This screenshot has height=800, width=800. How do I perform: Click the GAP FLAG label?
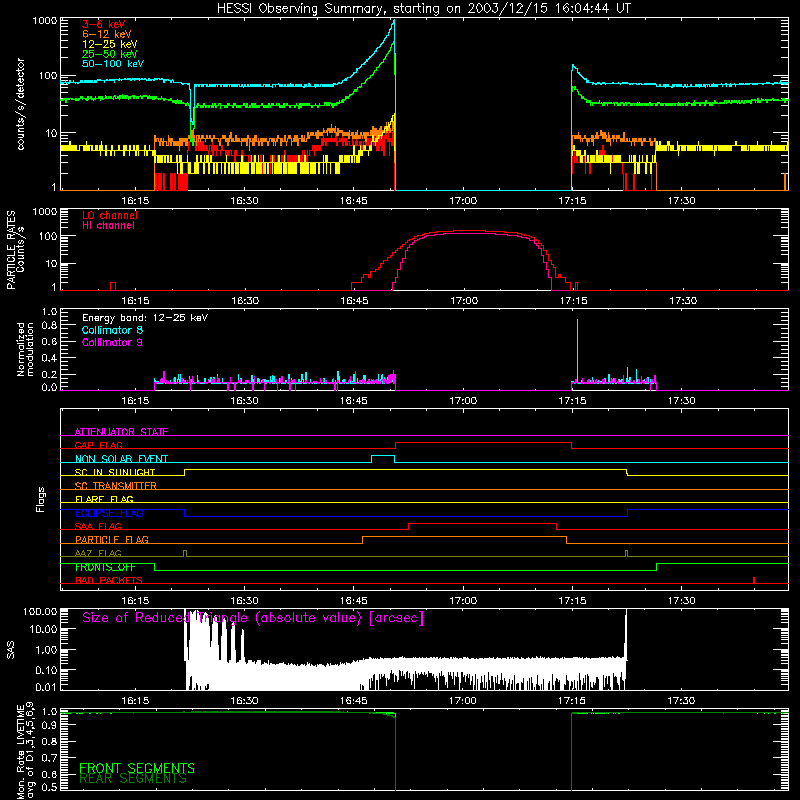tap(98, 445)
